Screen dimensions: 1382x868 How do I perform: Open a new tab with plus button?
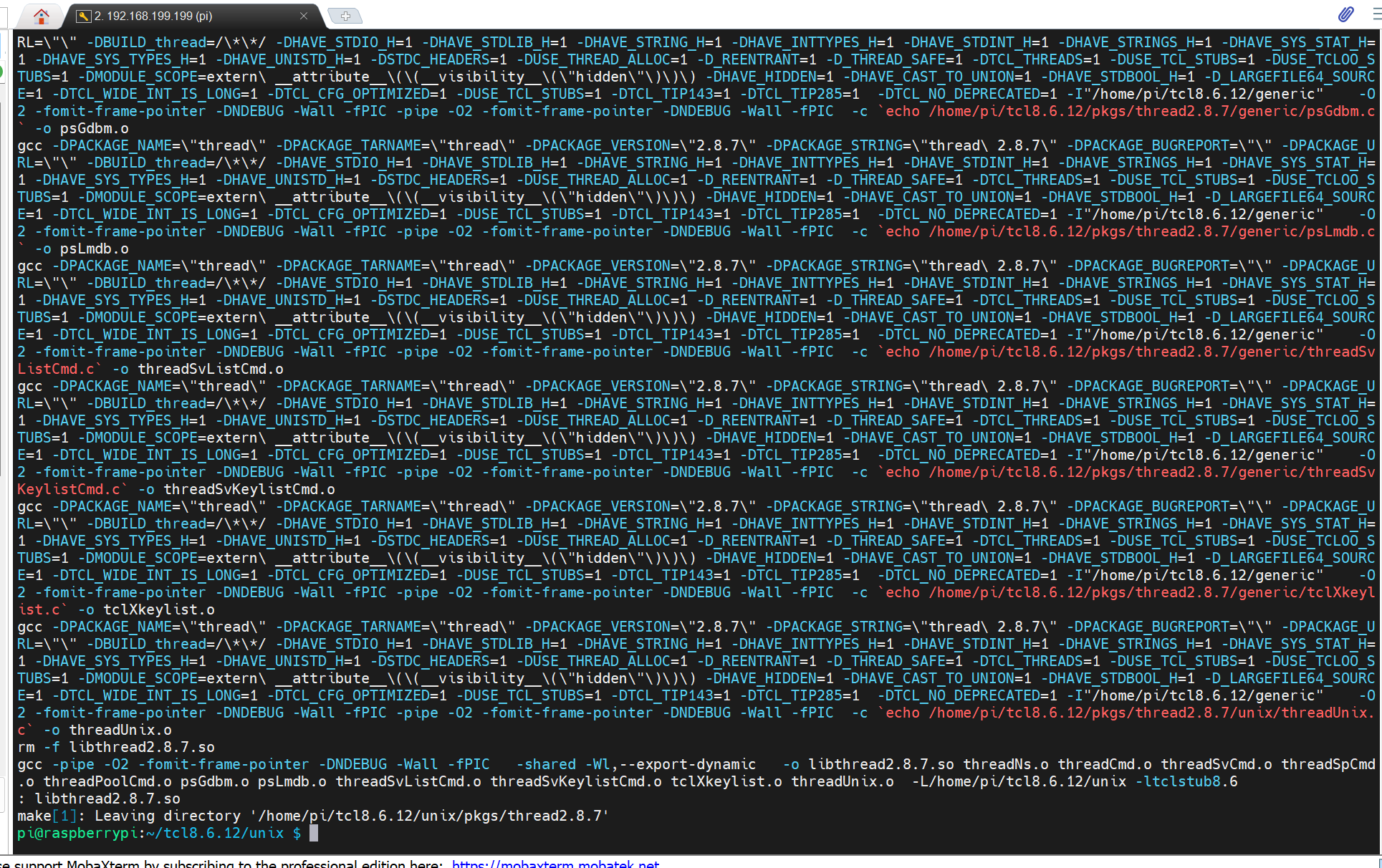point(345,16)
